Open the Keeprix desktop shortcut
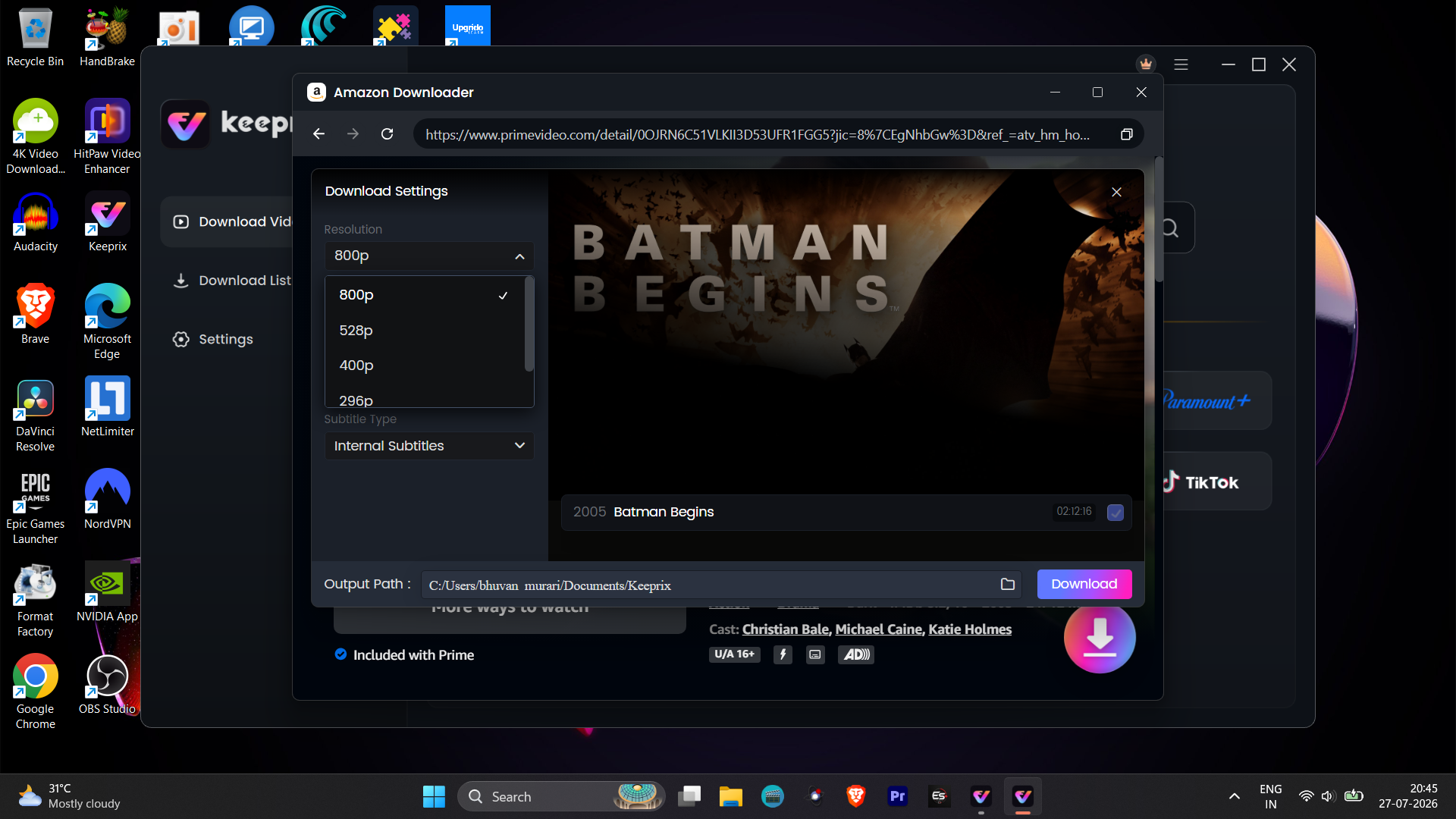This screenshot has height=819, width=1456. (x=107, y=222)
